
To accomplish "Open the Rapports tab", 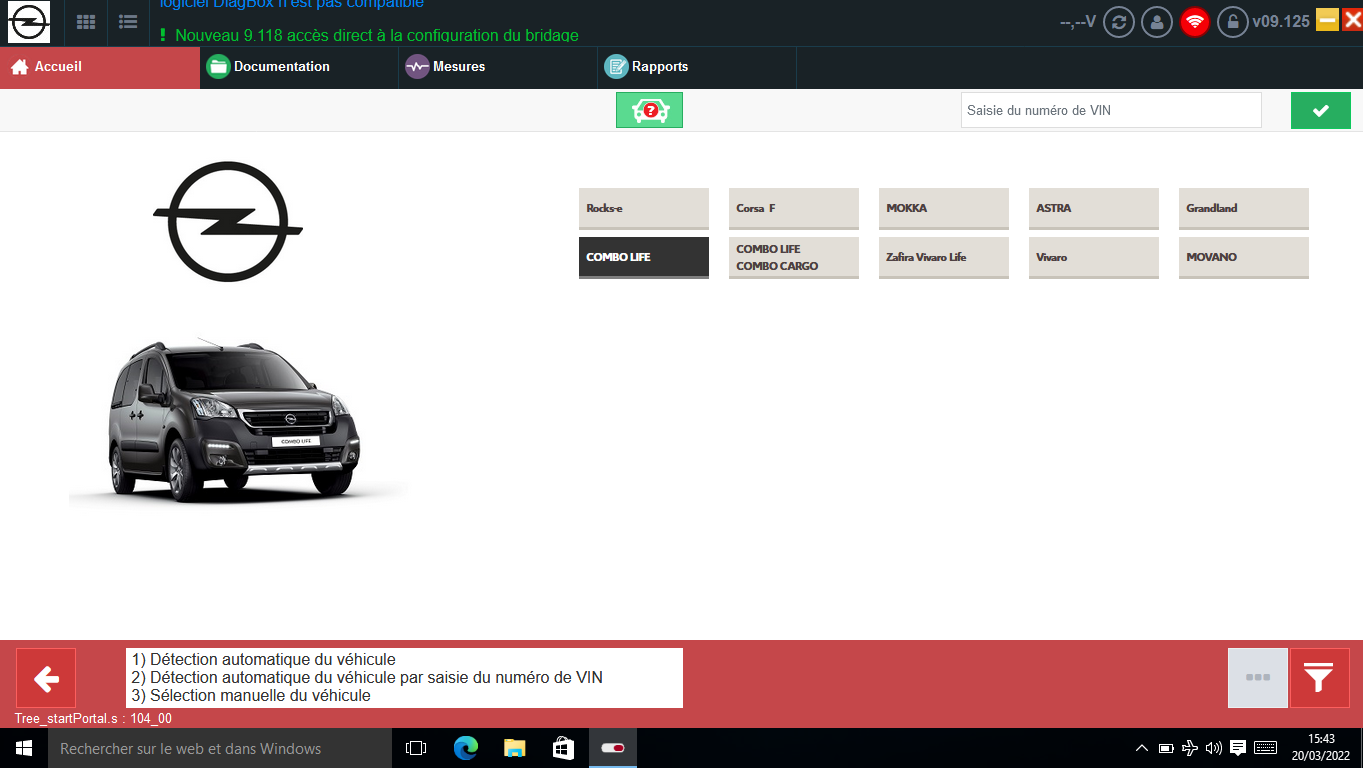I will pyautogui.click(x=697, y=67).
